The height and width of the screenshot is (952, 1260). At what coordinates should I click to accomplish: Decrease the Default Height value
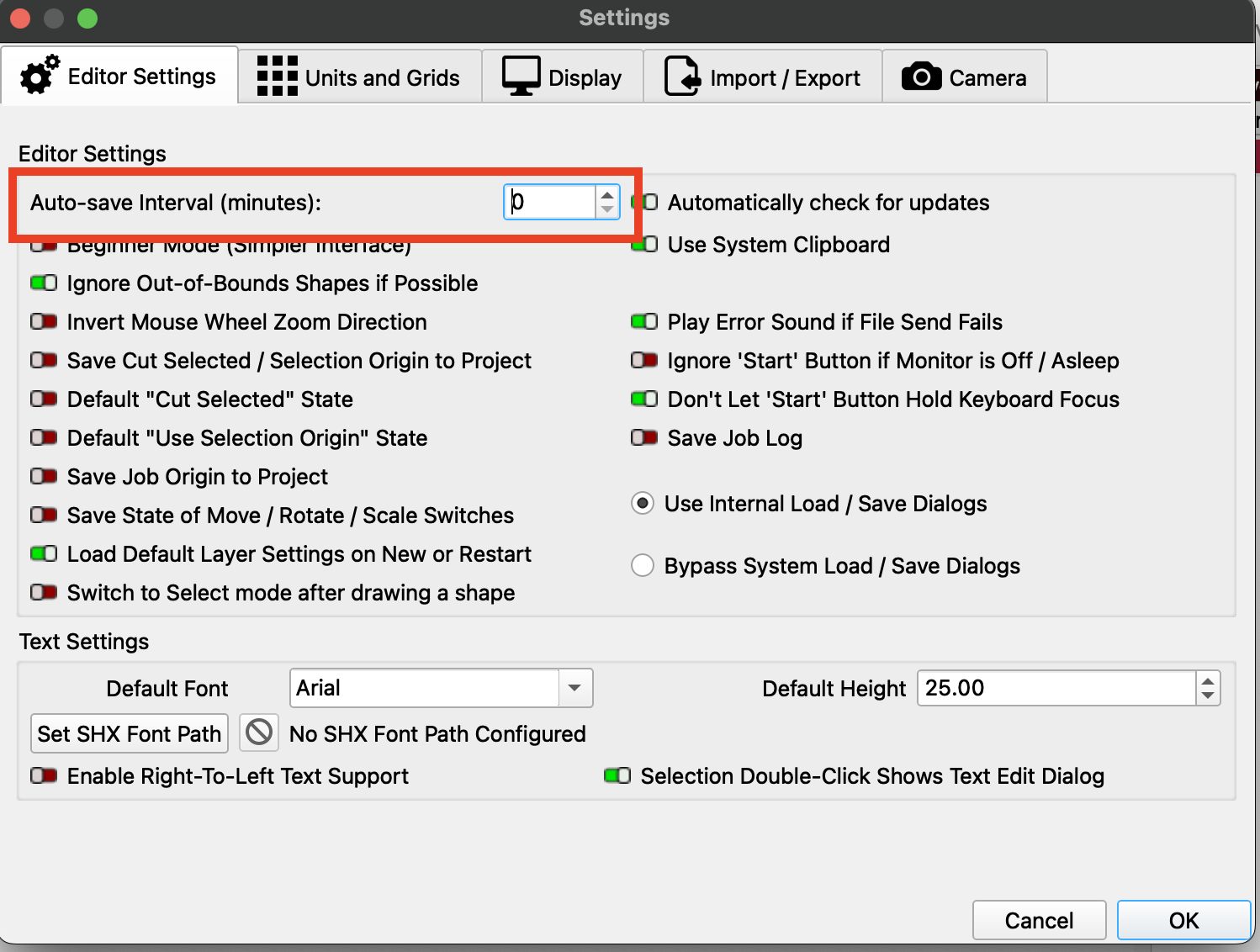[1208, 695]
